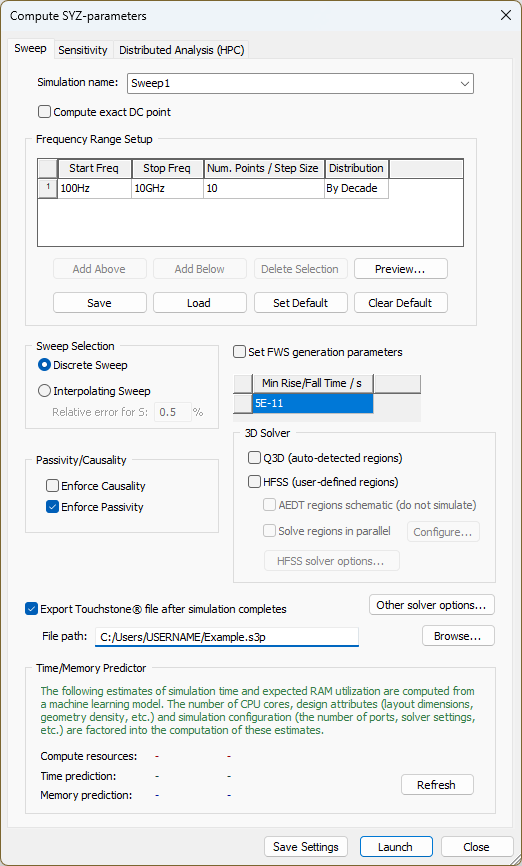Select row 1 header in frequency table
This screenshot has width=522, height=866.
point(48,188)
